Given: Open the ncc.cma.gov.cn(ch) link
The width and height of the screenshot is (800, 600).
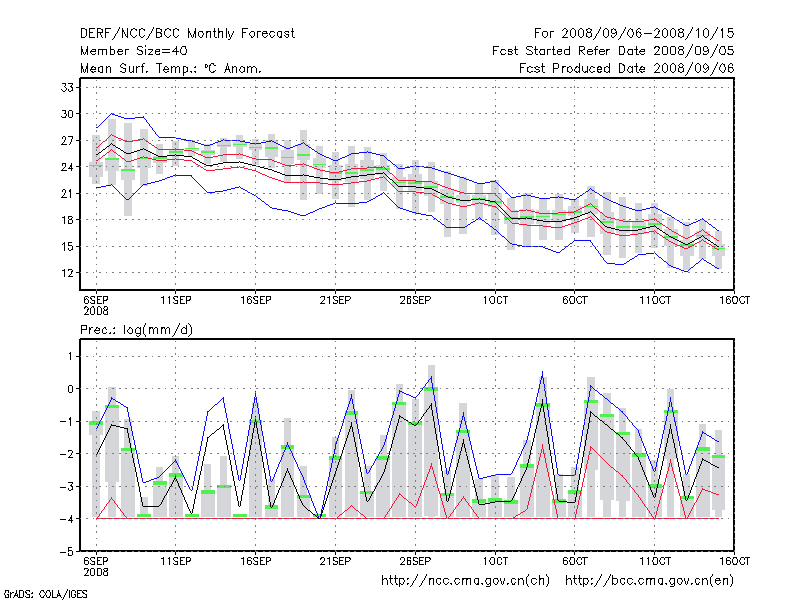Looking at the screenshot, I should [468, 580].
